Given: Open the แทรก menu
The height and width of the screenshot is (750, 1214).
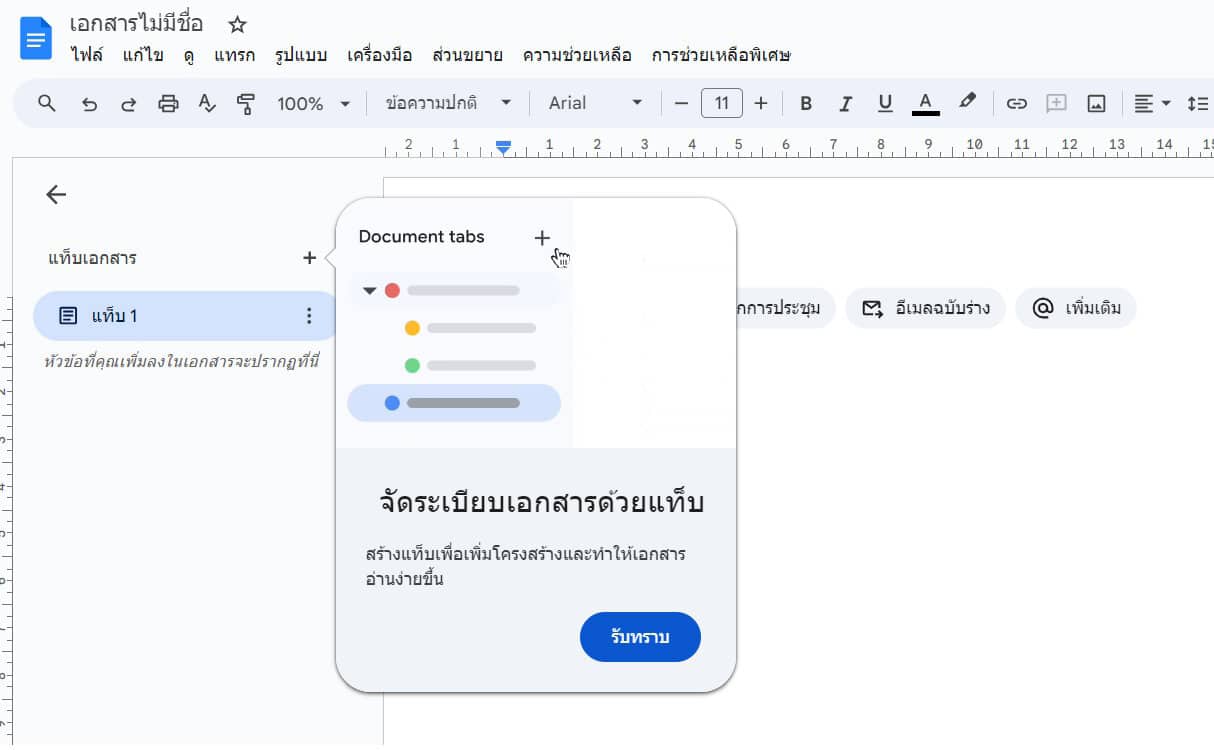Looking at the screenshot, I should [x=234, y=55].
